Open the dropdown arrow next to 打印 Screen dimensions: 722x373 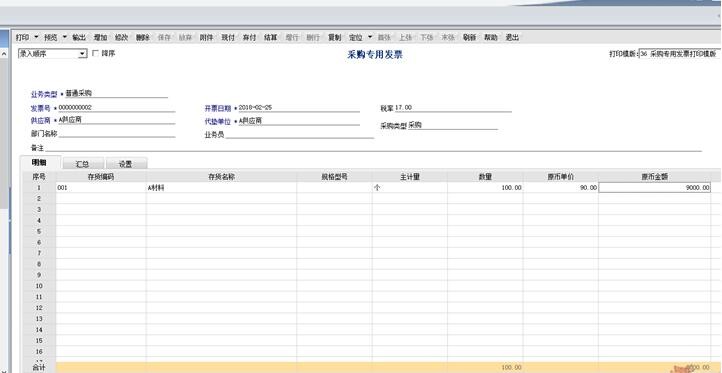(x=36, y=37)
